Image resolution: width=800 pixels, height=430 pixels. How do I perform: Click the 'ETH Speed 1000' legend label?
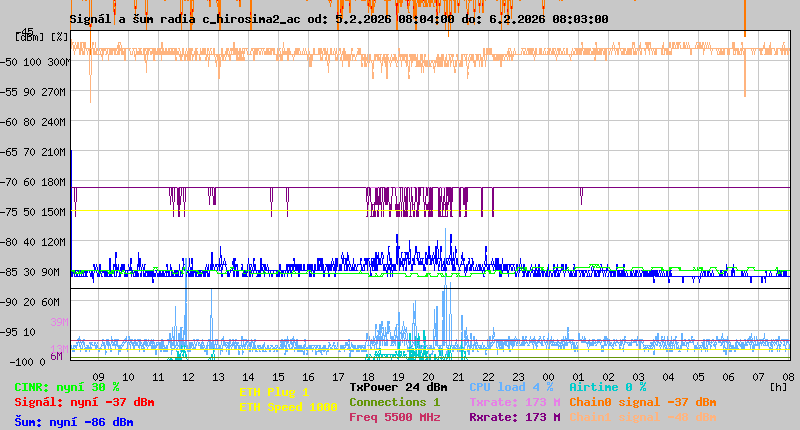[288, 407]
